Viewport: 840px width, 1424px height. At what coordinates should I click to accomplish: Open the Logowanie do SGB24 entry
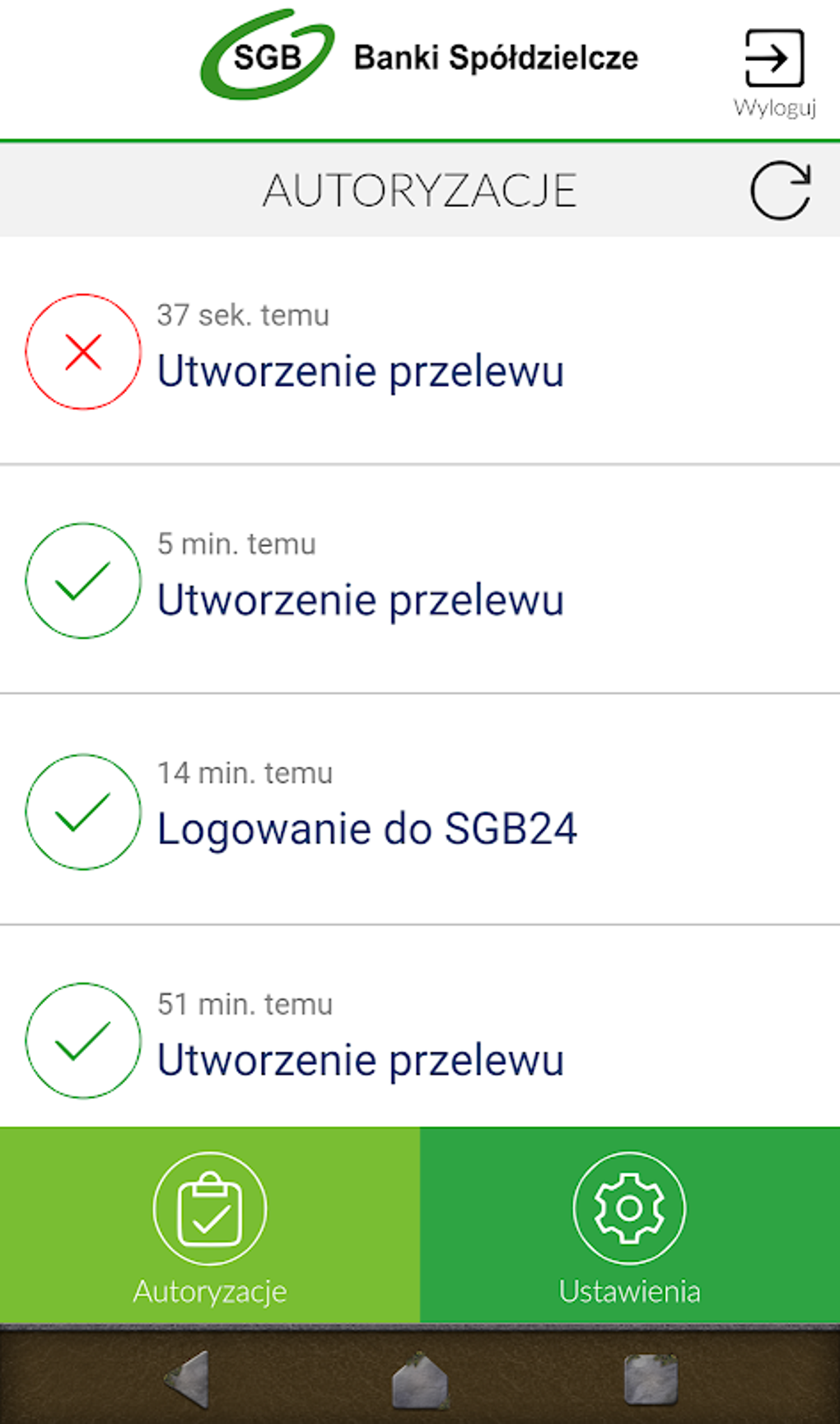click(x=367, y=829)
